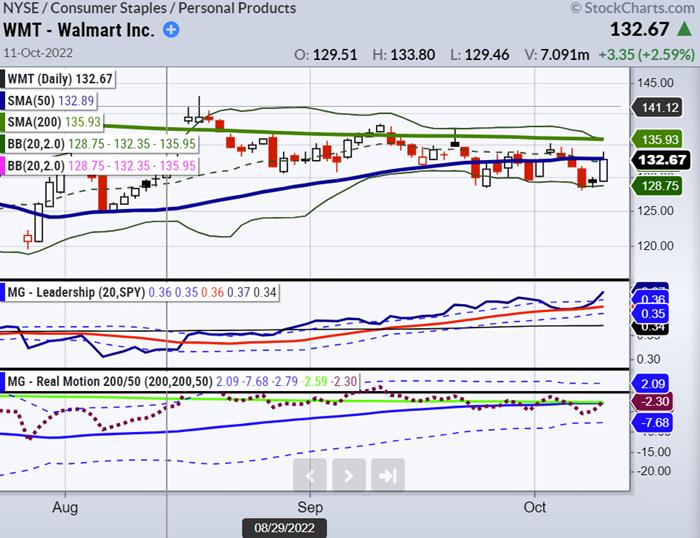Click the previous chart arrow button

(x=309, y=475)
